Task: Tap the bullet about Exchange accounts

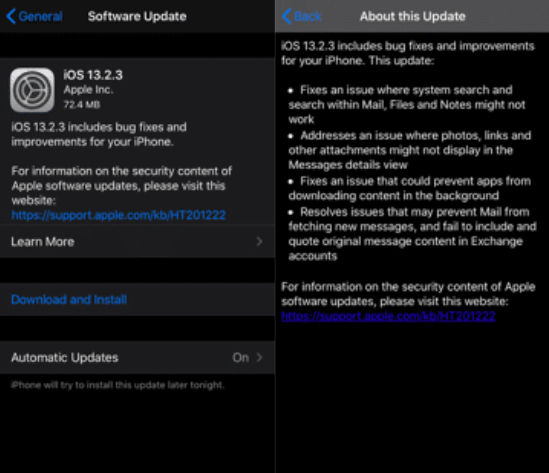Action: click(x=412, y=234)
